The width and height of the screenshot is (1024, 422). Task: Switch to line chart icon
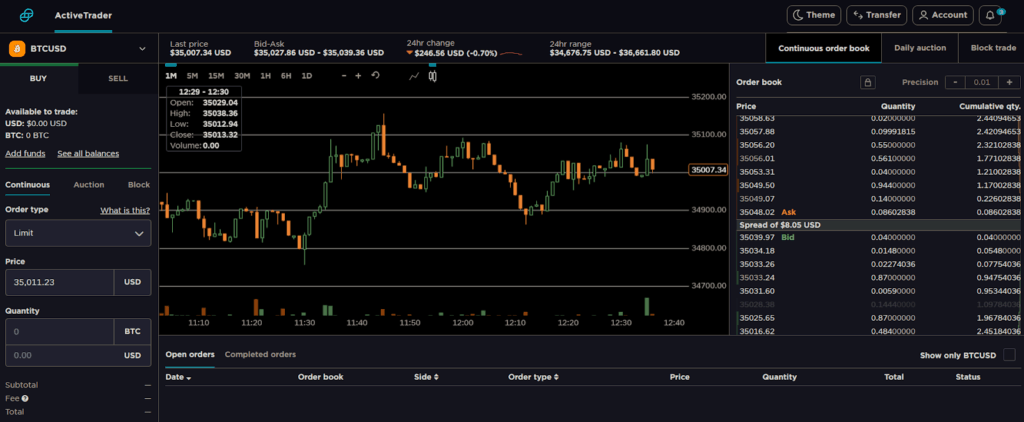413,76
